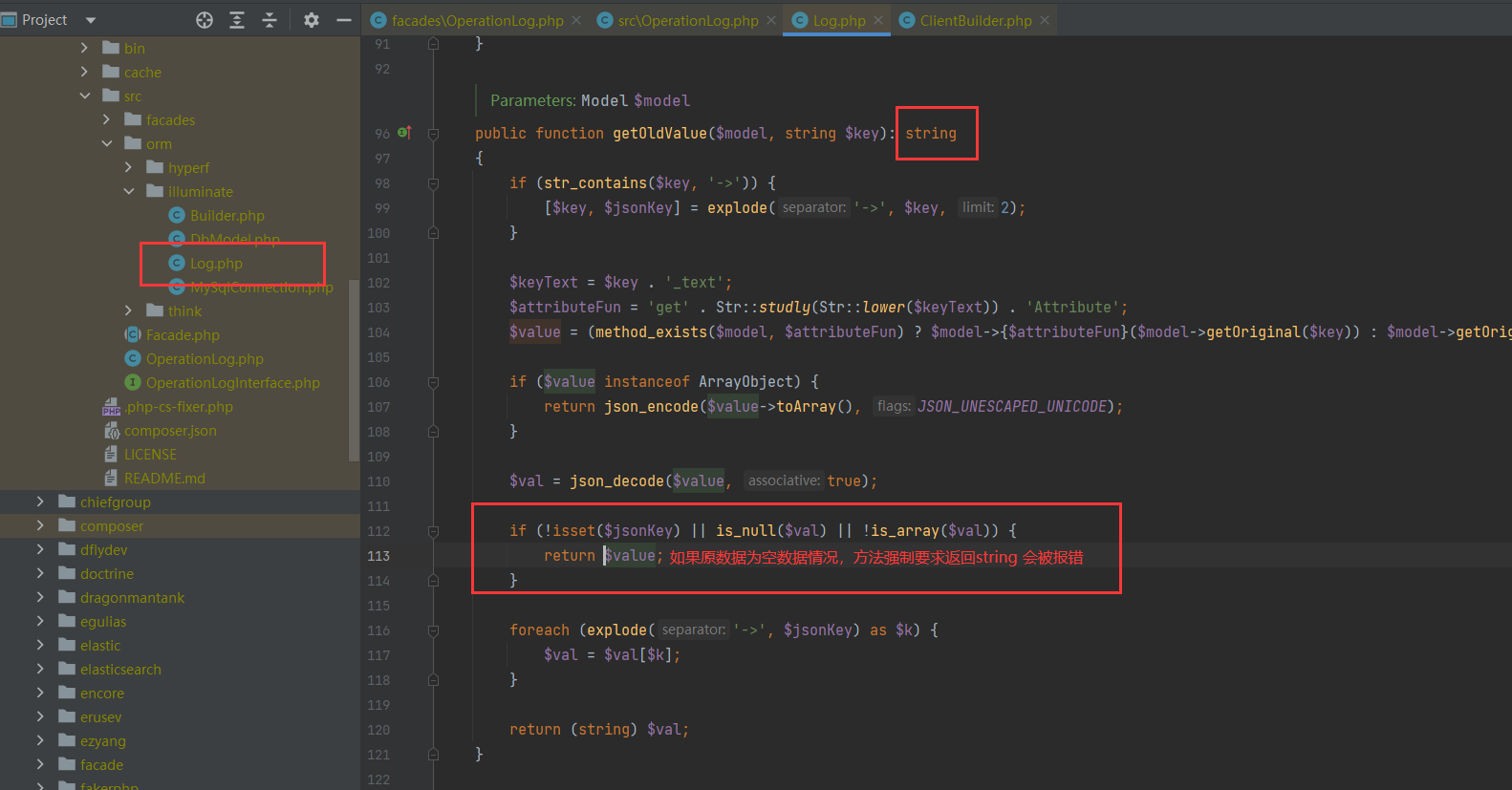Toggle fold marker at line 98 if block
The width and height of the screenshot is (1512, 790).
(434, 183)
